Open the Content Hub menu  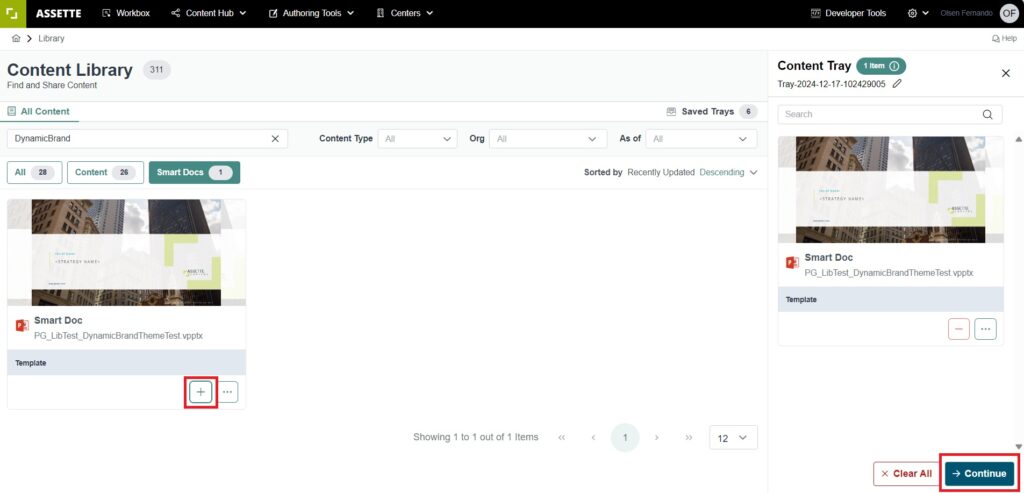[208, 13]
